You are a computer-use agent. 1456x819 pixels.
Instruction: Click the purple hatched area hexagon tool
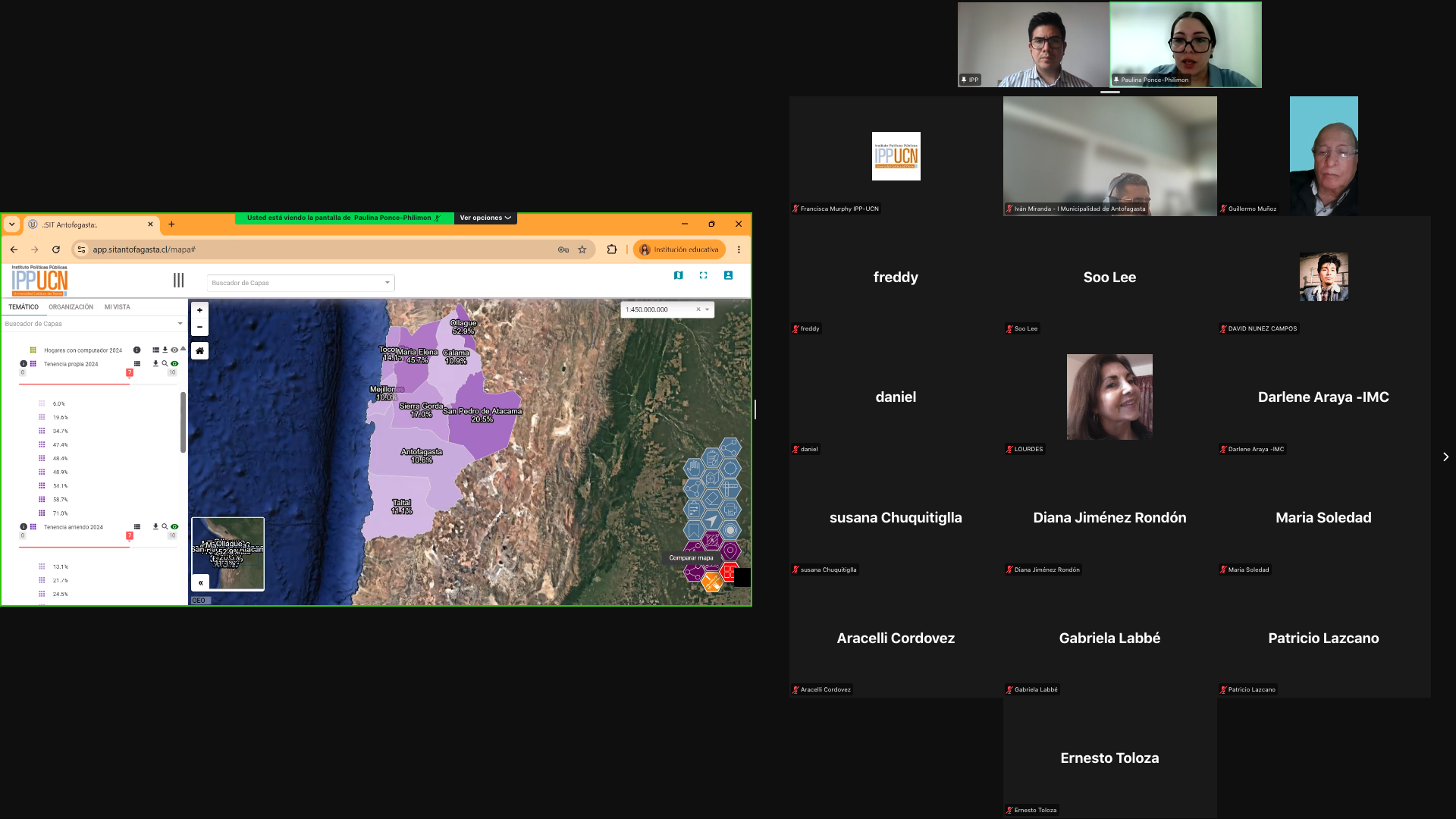coord(712,541)
